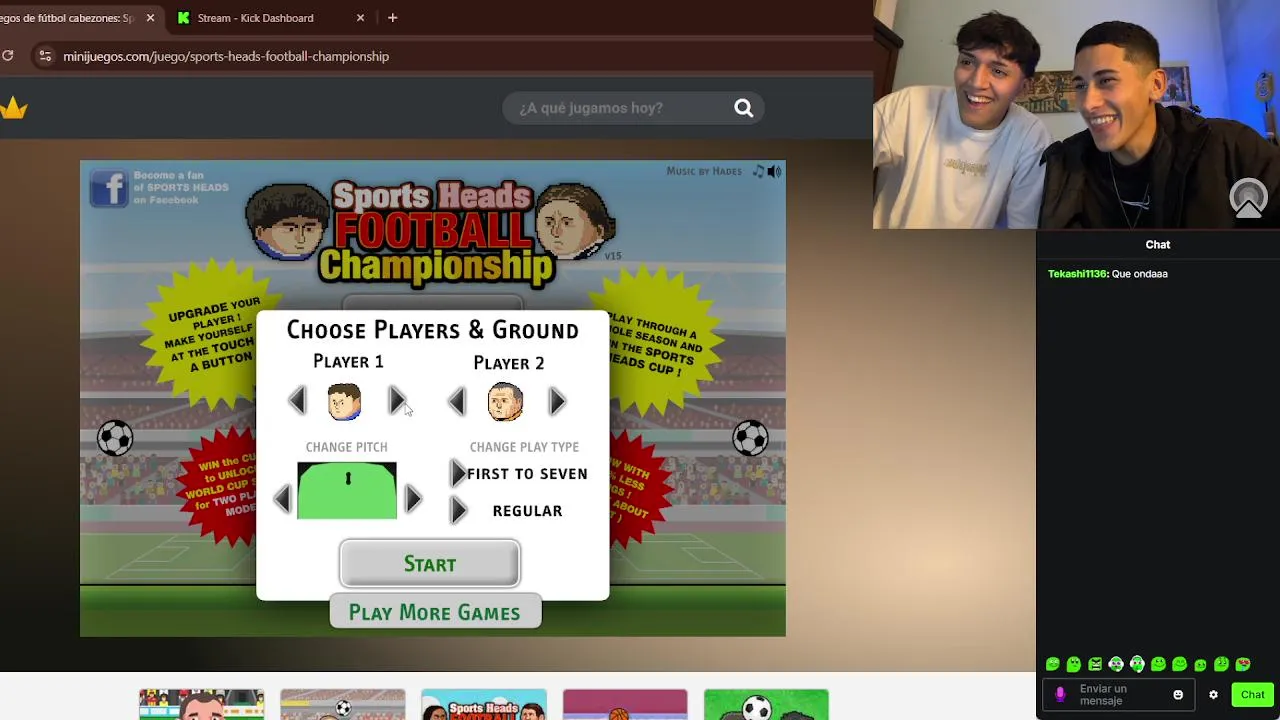Viewport: 1280px width, 720px height.
Task: Click the Player 2 head avatar
Action: point(505,401)
